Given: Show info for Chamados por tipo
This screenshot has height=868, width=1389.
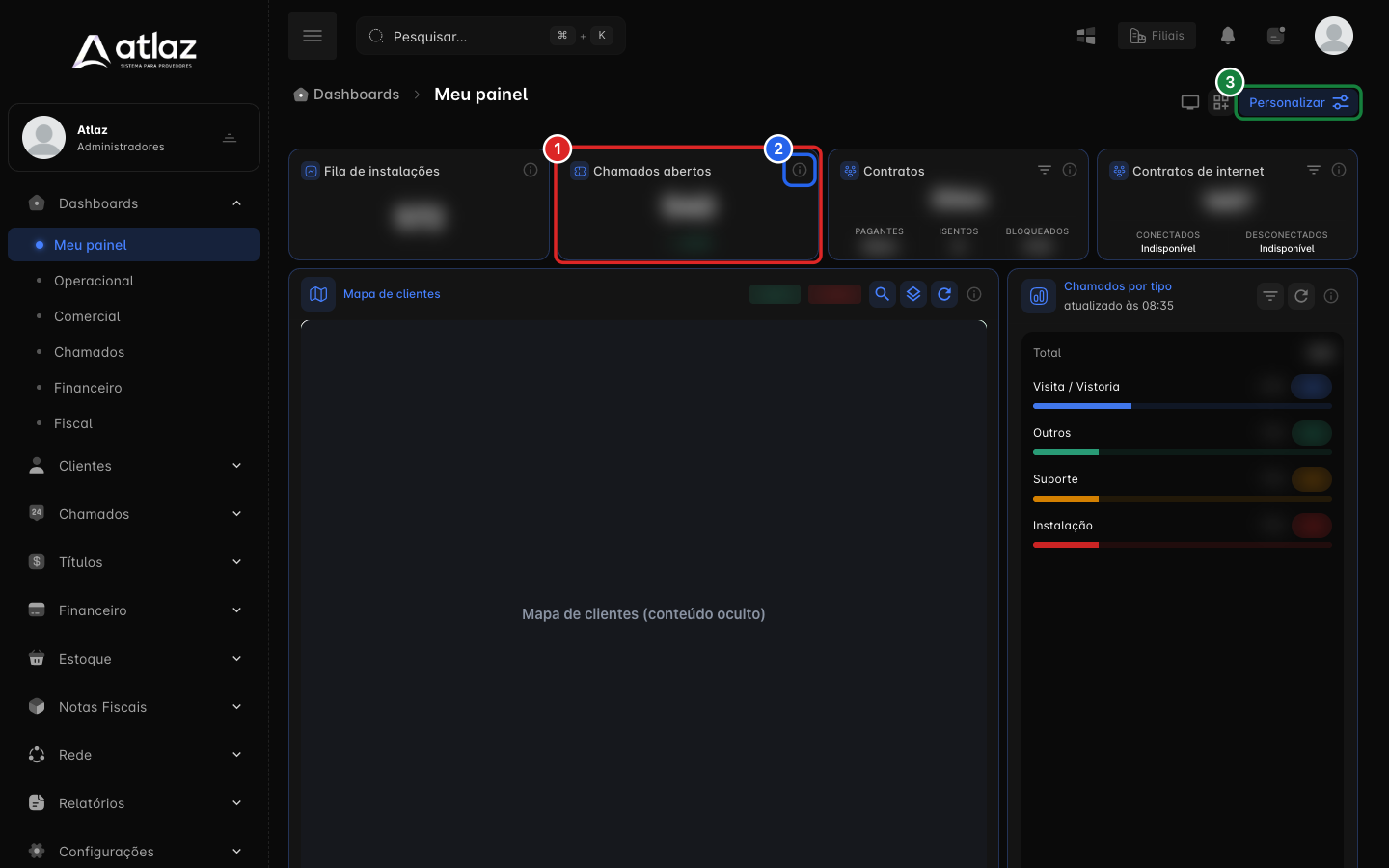Looking at the screenshot, I should tap(1331, 296).
